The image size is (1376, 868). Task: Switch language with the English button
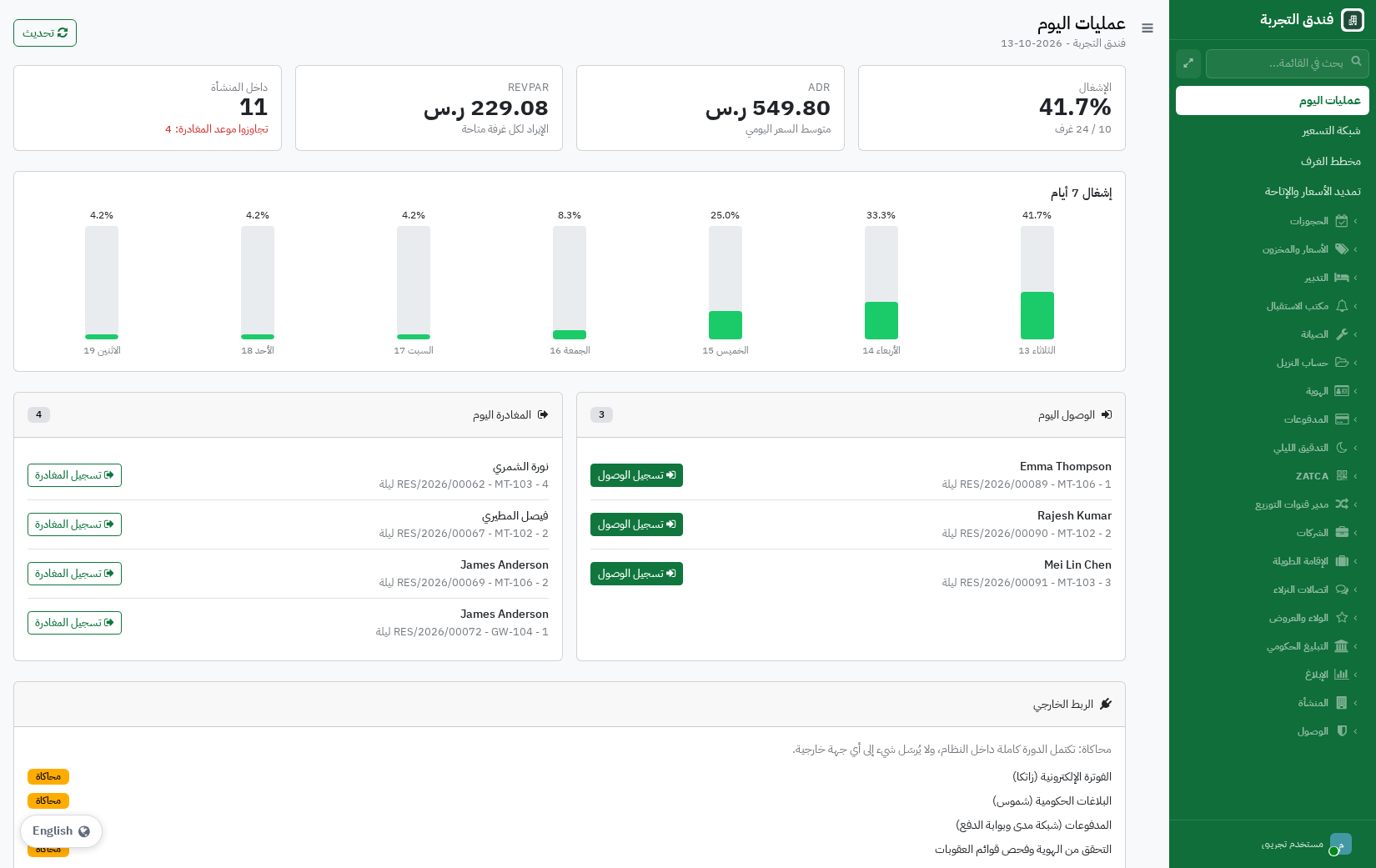click(61, 831)
